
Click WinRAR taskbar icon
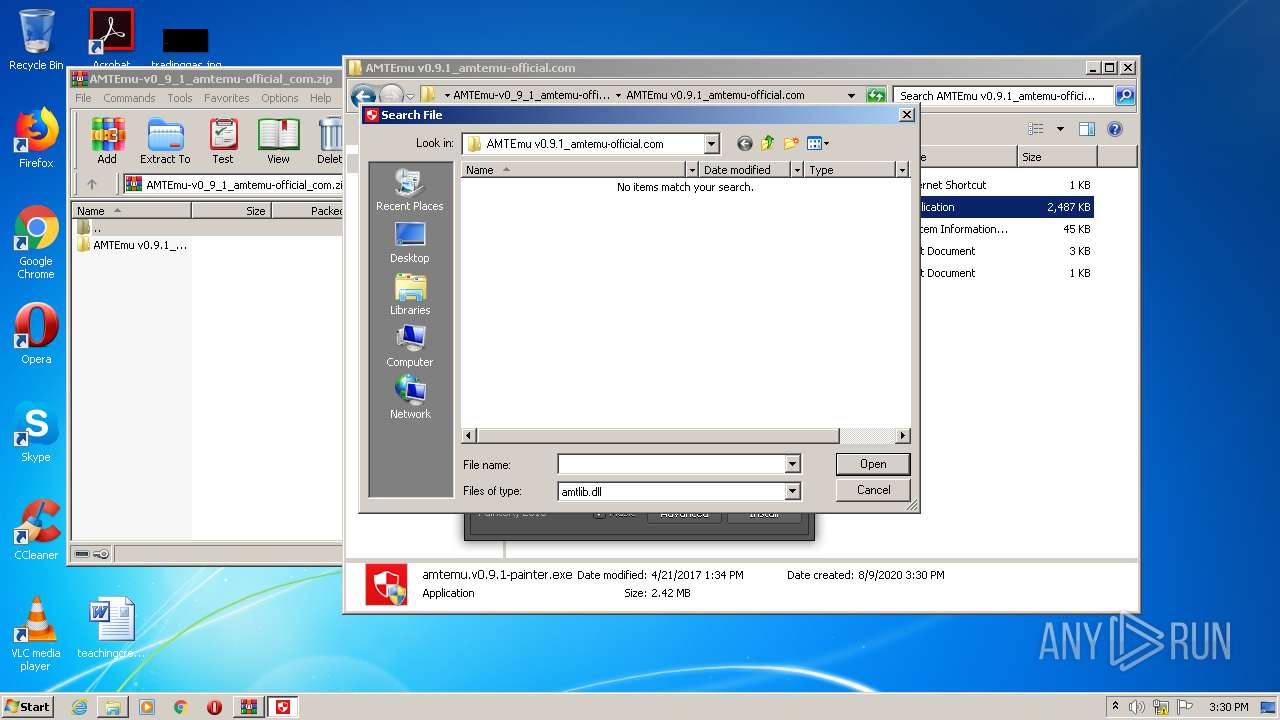[248, 707]
